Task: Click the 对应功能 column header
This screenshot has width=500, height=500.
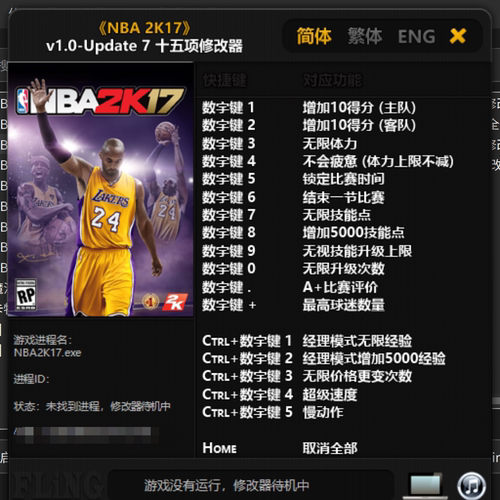Action: point(332,80)
